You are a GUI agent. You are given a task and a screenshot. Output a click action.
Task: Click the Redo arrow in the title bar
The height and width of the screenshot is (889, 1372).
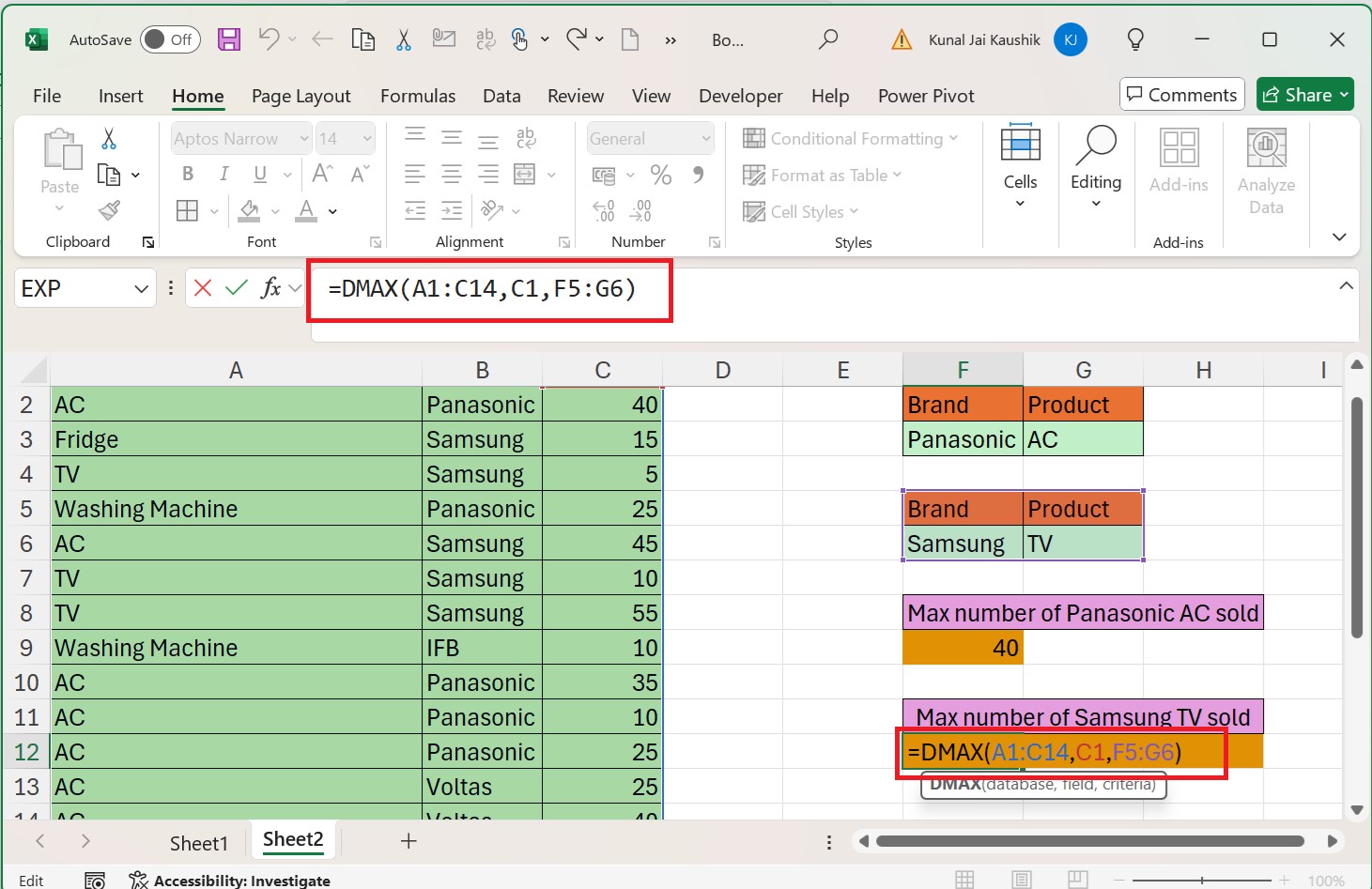click(577, 39)
